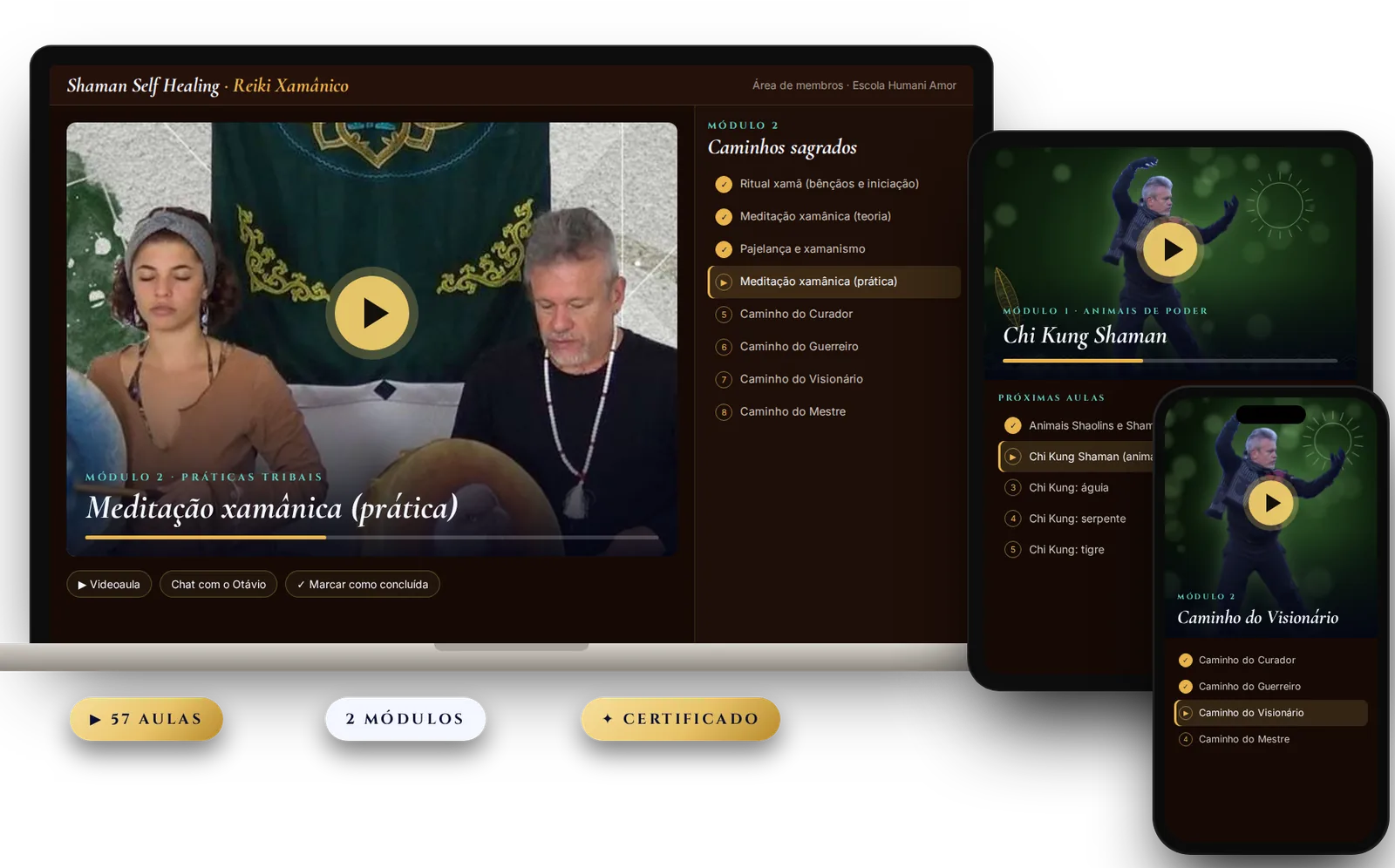
Task: Click Shaman Self Healing title in header
Action: coord(143,85)
